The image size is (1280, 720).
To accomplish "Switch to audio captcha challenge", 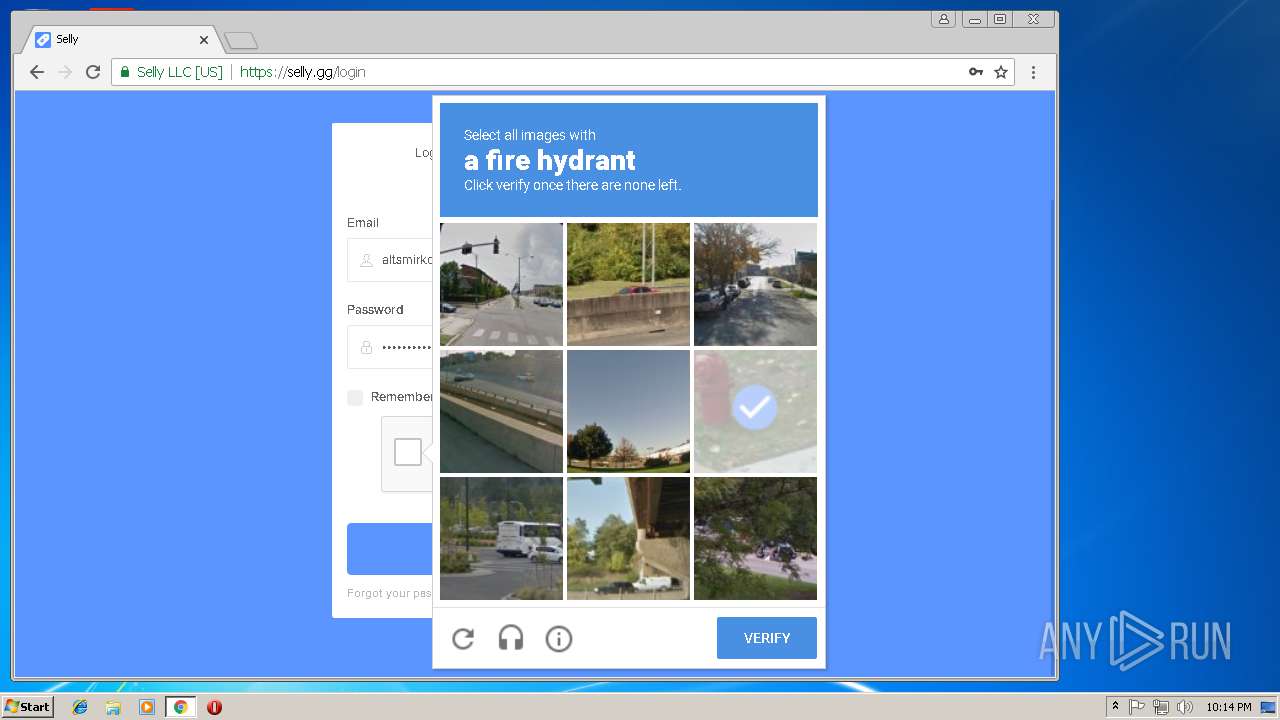I will 511,638.
